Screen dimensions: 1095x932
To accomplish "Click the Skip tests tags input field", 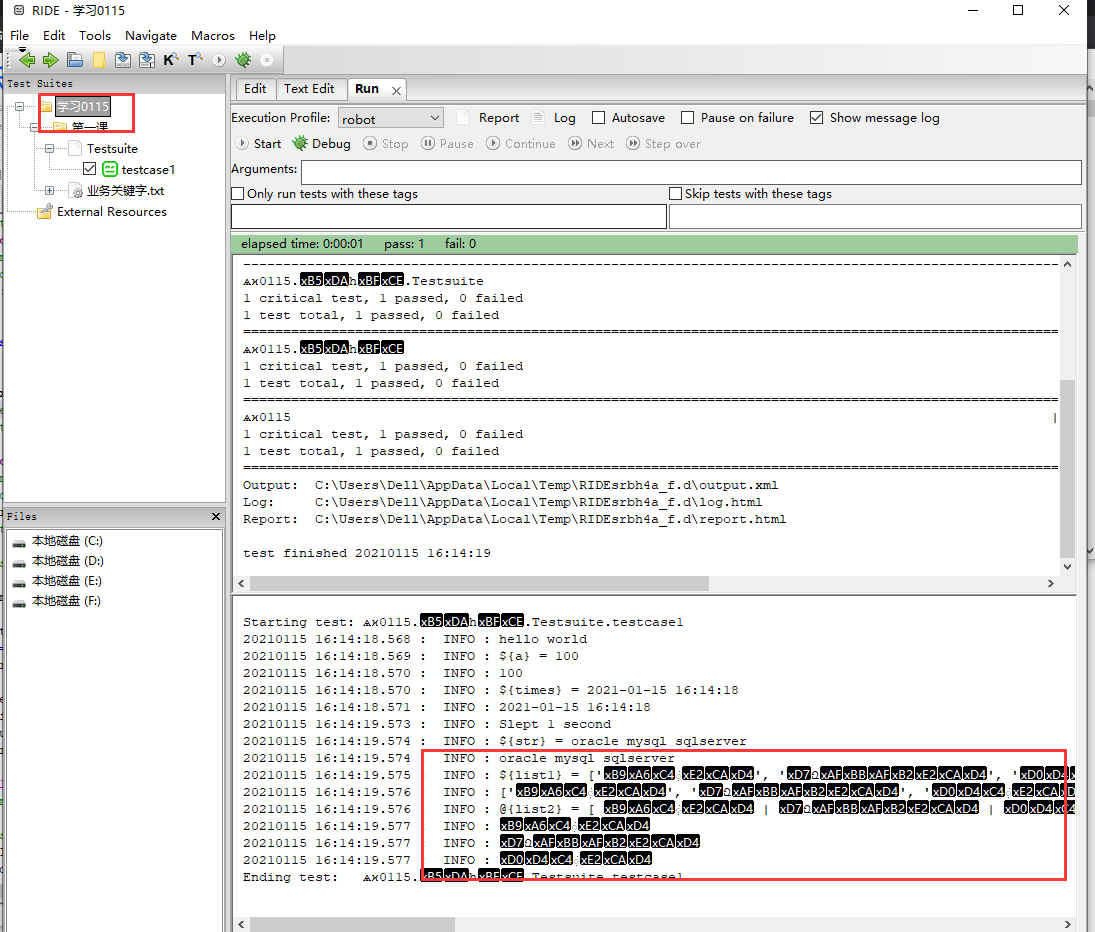I will pyautogui.click(x=875, y=216).
